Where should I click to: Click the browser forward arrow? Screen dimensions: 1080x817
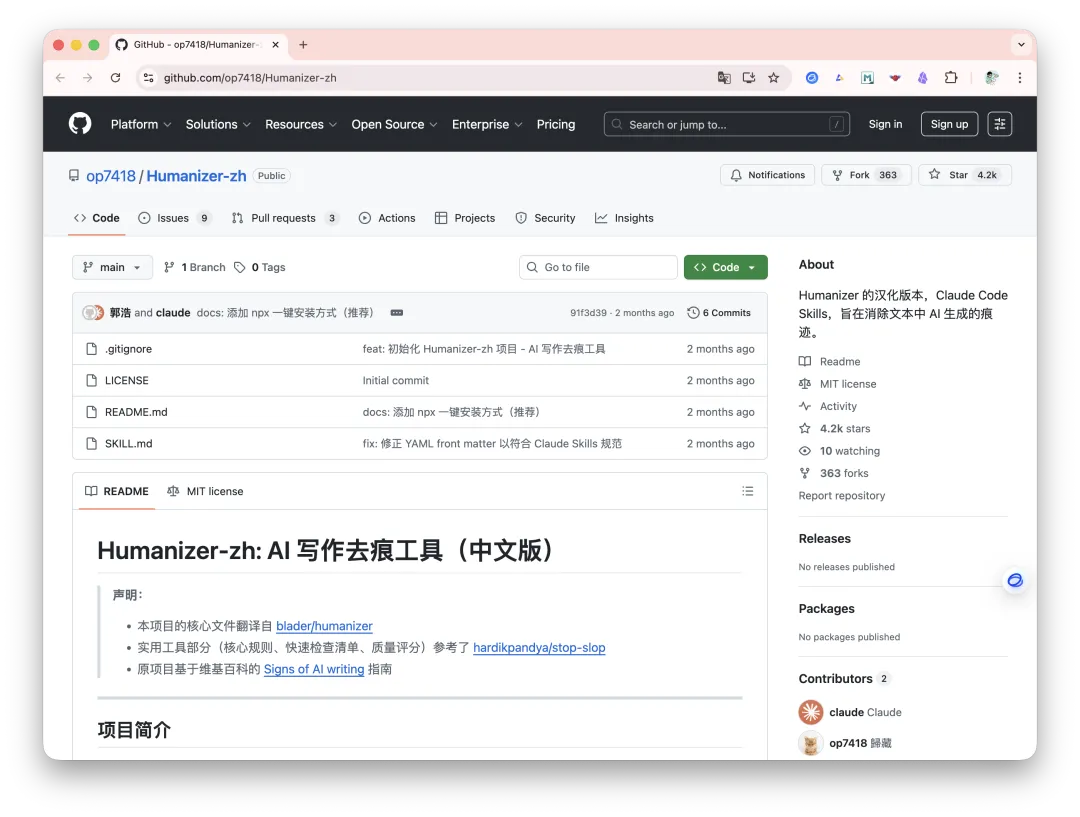pos(87,78)
